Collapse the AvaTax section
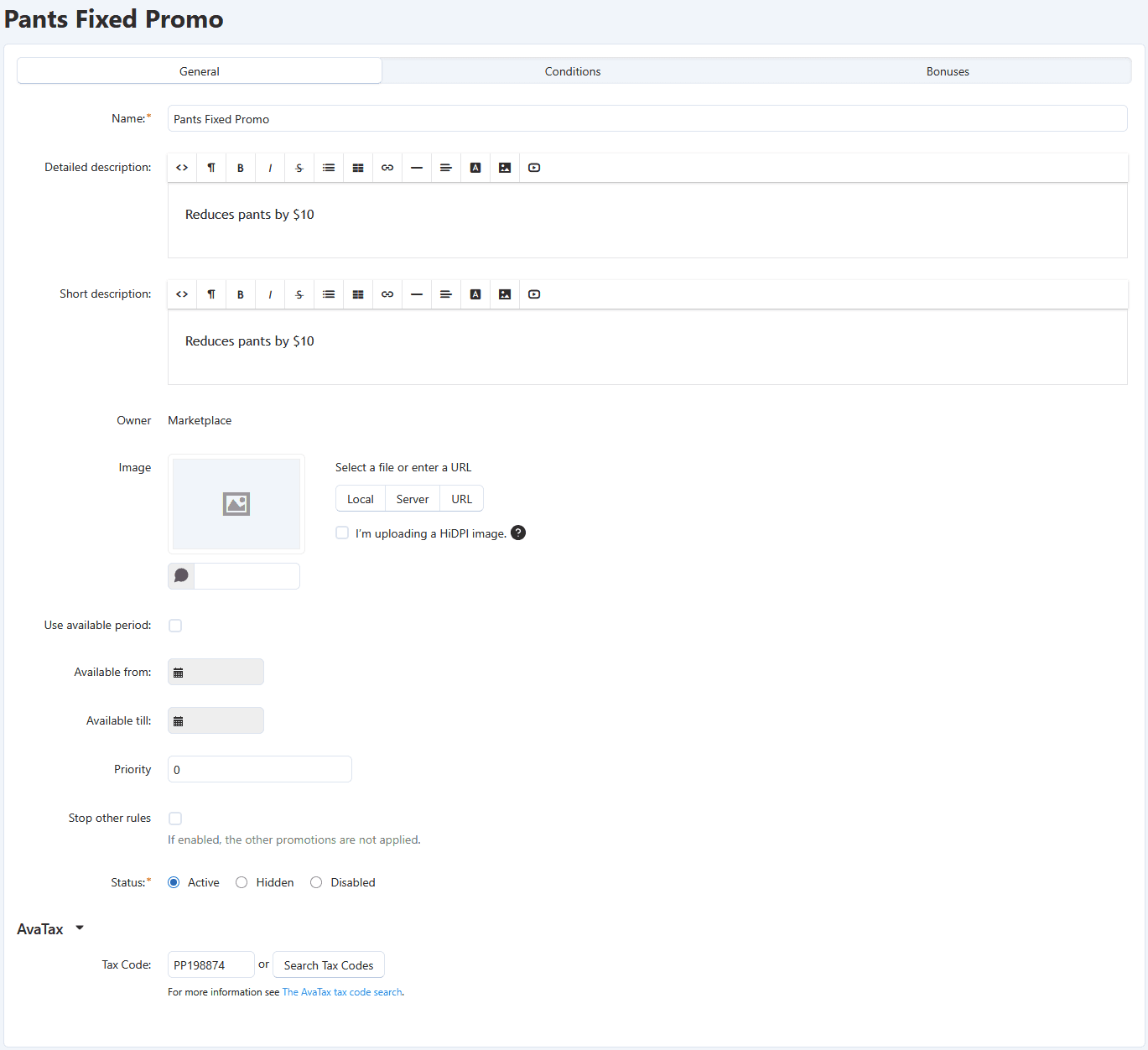This screenshot has width=1148, height=1050. click(50, 929)
